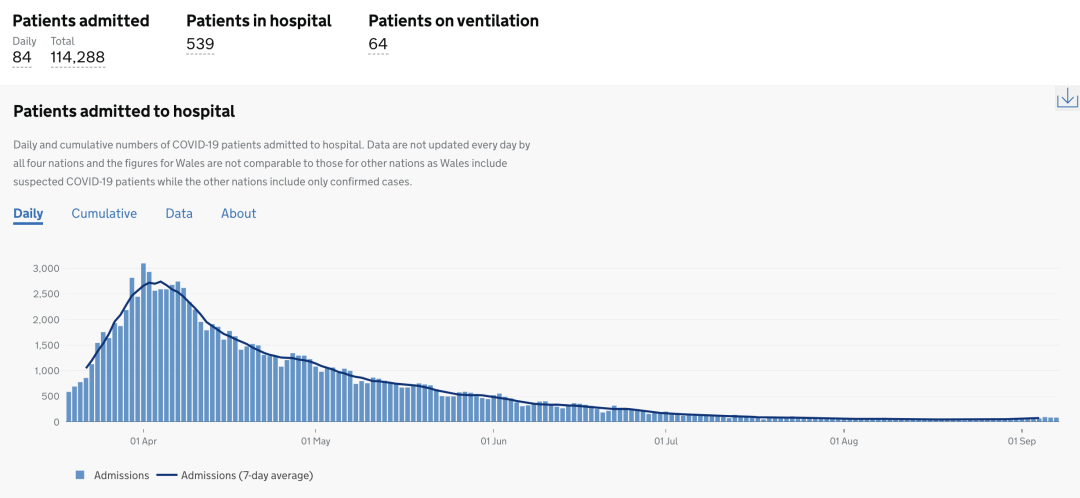This screenshot has height=498, width=1080.
Task: Click the patients in hospital value 539
Action: coord(200,44)
